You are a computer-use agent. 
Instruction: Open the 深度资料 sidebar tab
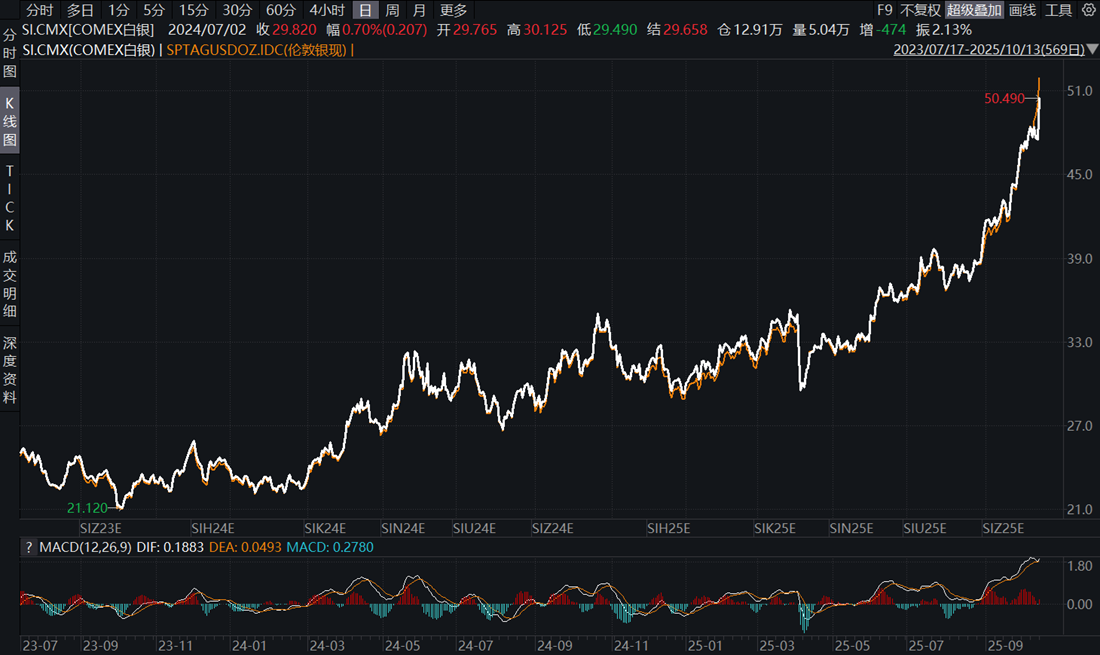coord(10,370)
